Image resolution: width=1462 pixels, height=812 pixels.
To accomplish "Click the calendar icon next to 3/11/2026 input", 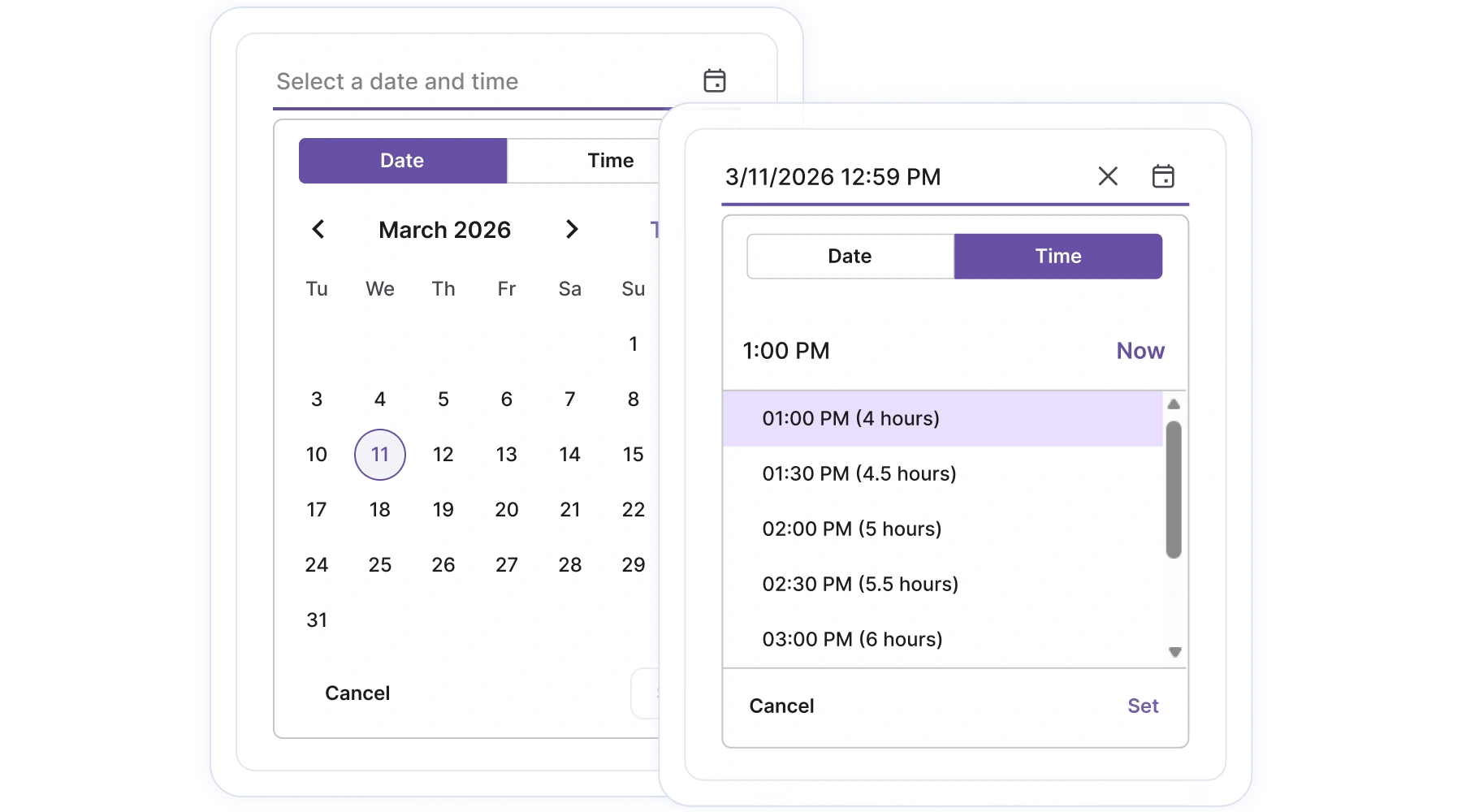I will [1164, 176].
